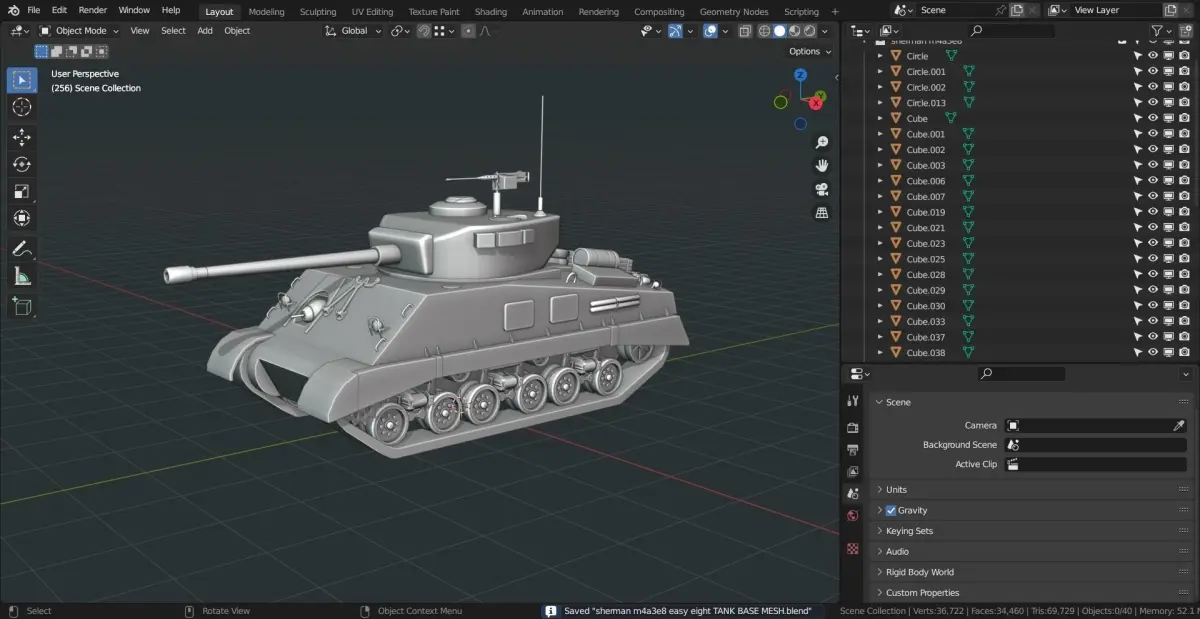Open the File menu
This screenshot has width=1200, height=619.
33,10
